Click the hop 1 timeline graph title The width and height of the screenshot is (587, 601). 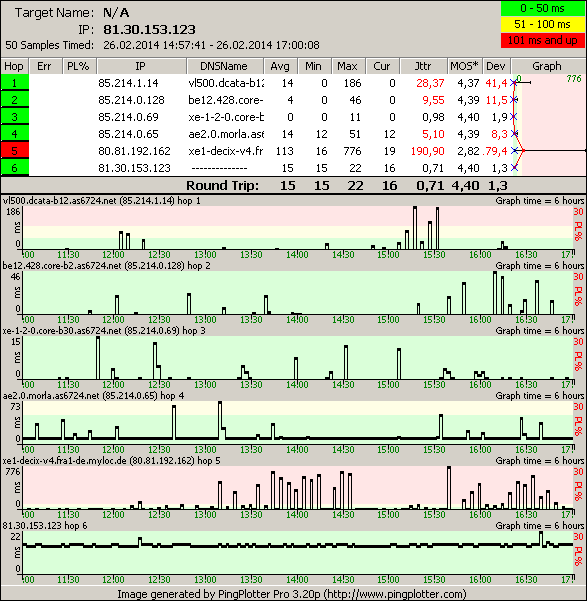click(101, 200)
